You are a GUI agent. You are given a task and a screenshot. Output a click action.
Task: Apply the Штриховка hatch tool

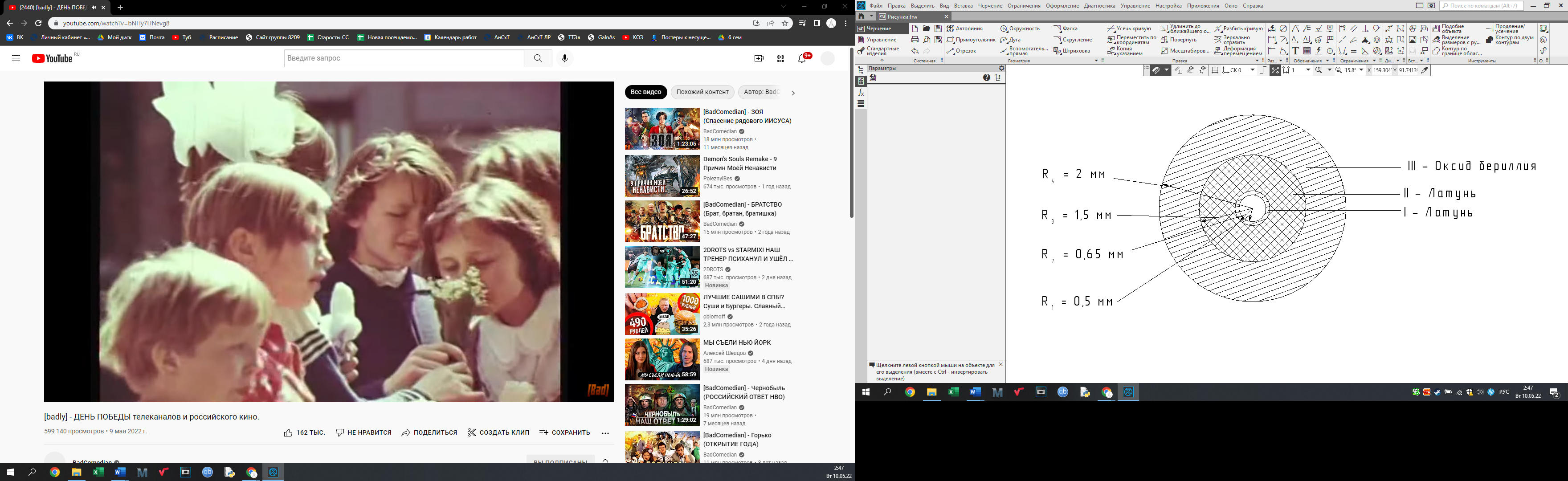pyautogui.click(x=1072, y=51)
